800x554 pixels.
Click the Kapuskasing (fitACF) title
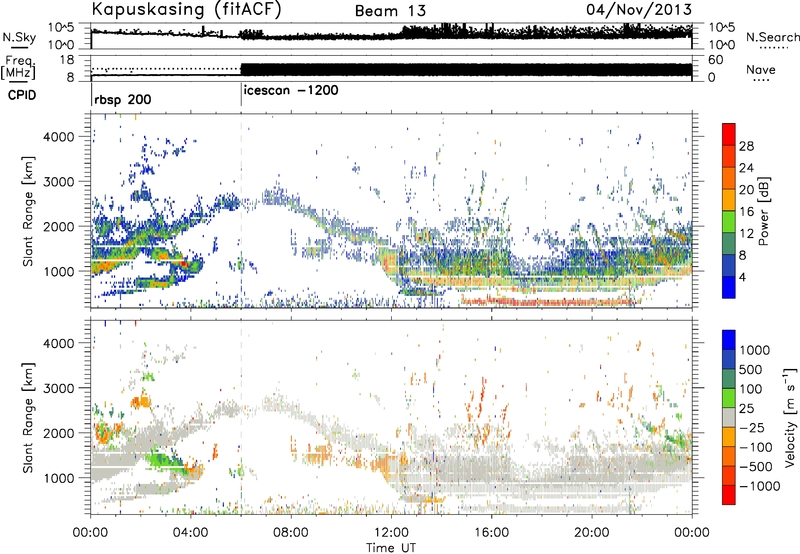pos(186,9)
